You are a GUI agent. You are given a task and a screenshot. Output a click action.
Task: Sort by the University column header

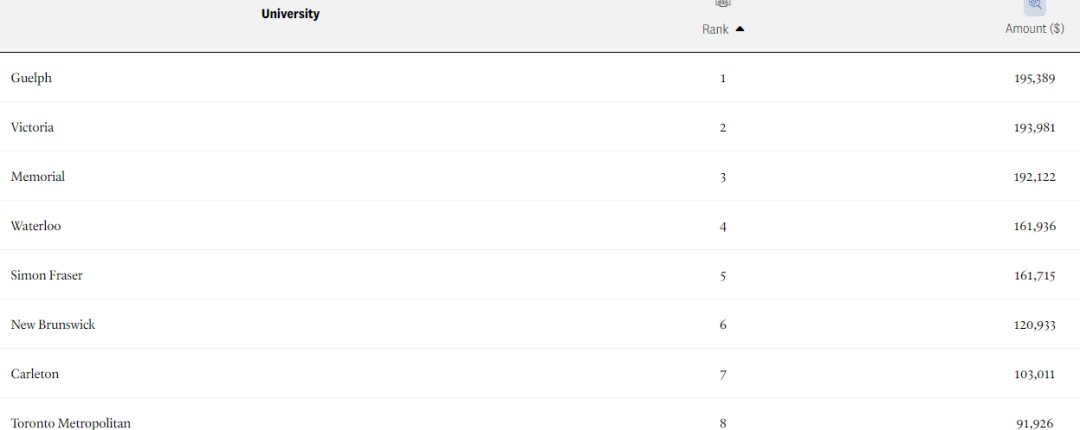(290, 14)
